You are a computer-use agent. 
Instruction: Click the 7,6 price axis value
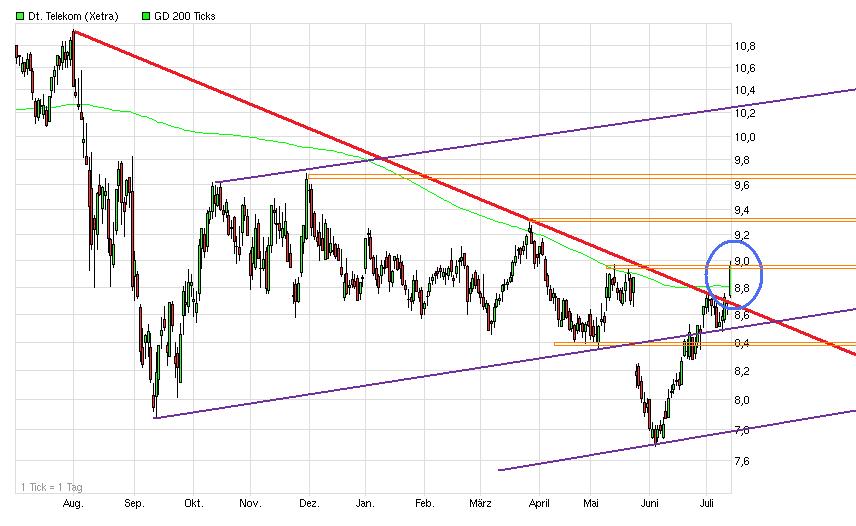coord(742,462)
